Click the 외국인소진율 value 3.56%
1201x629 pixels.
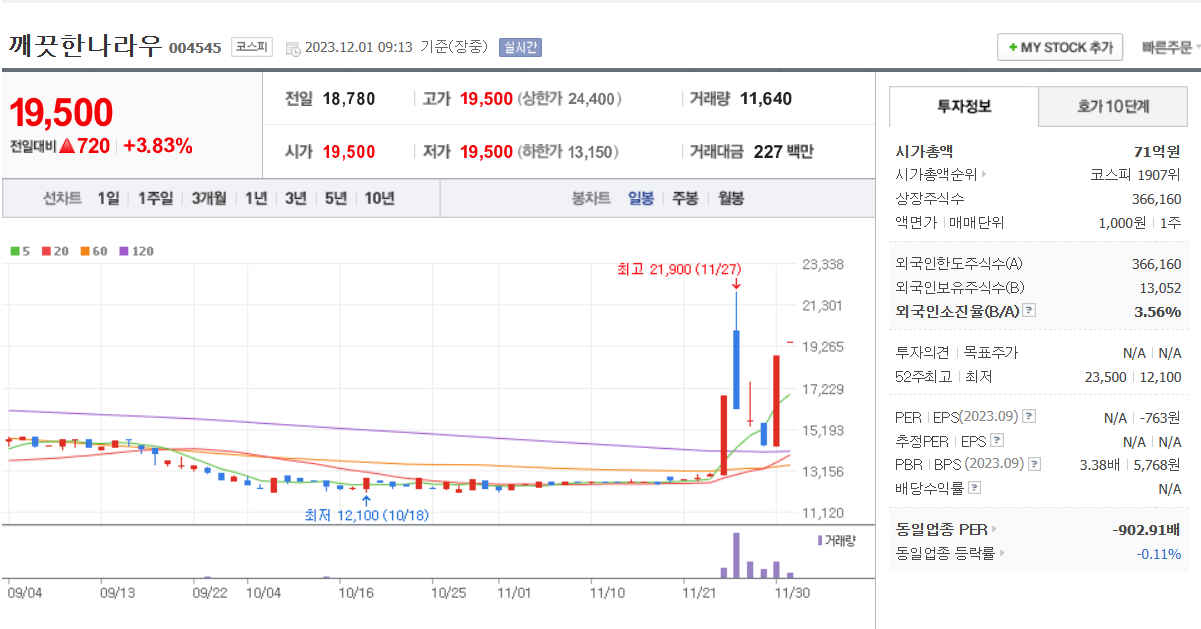coord(1157,311)
